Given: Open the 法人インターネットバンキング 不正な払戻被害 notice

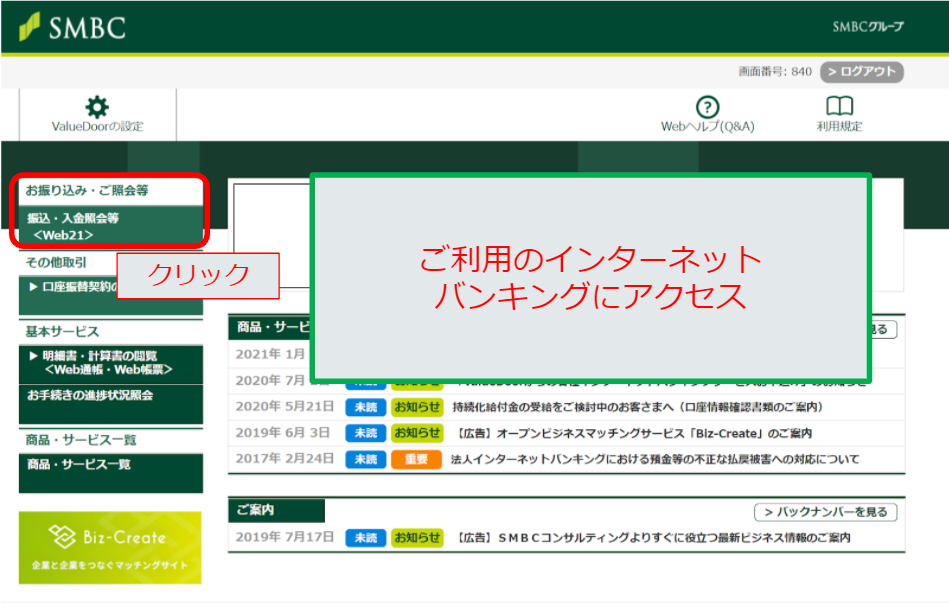Looking at the screenshot, I should [x=655, y=460].
